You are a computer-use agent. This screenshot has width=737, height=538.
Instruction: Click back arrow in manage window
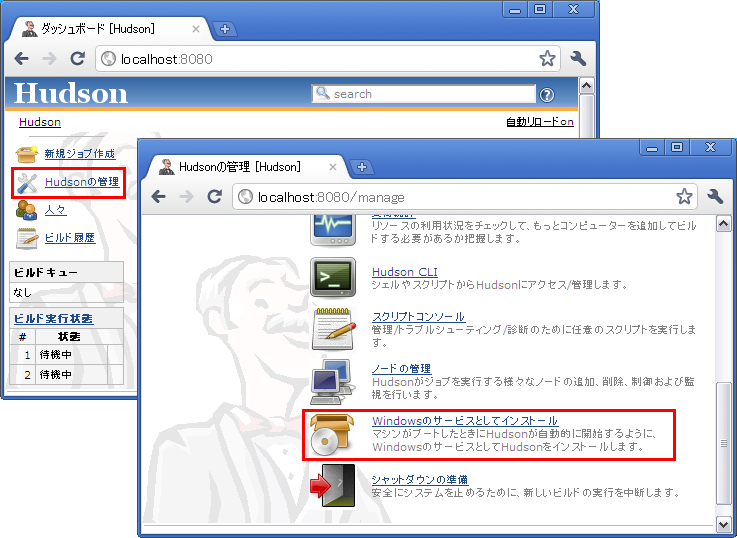point(159,197)
